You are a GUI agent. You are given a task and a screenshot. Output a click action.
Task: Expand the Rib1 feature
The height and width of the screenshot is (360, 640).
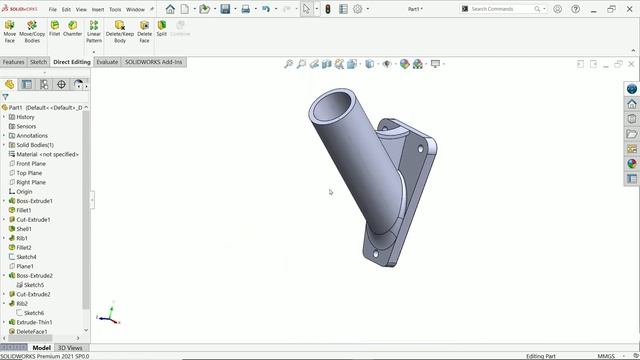click(x=4, y=238)
